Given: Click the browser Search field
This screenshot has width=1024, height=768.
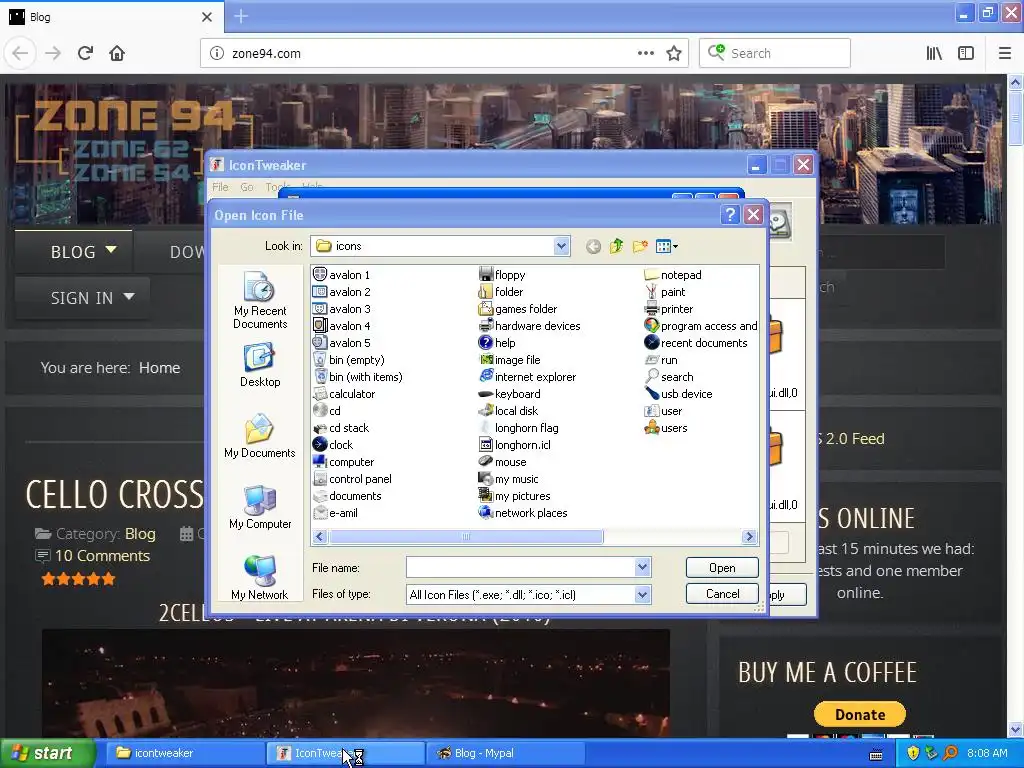Looking at the screenshot, I should click(775, 53).
